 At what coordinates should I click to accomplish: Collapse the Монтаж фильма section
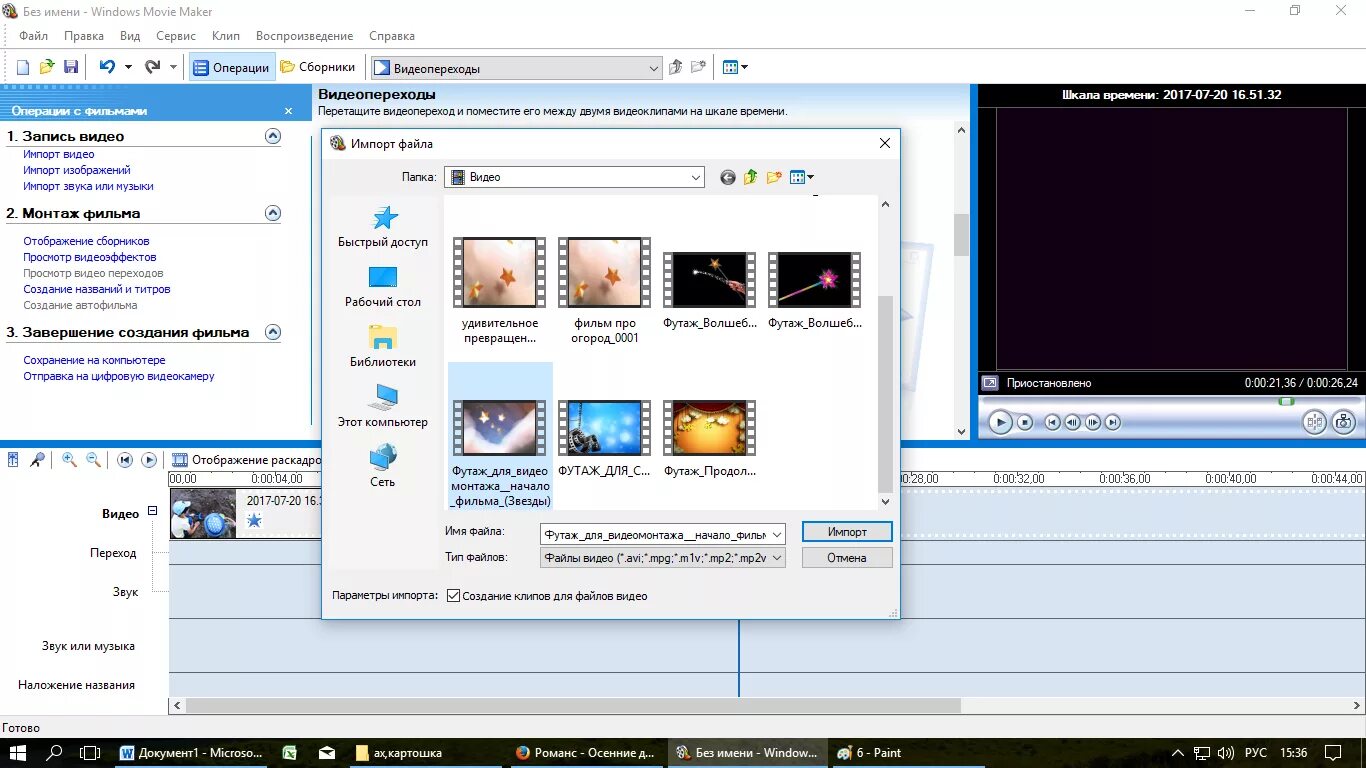[x=272, y=213]
